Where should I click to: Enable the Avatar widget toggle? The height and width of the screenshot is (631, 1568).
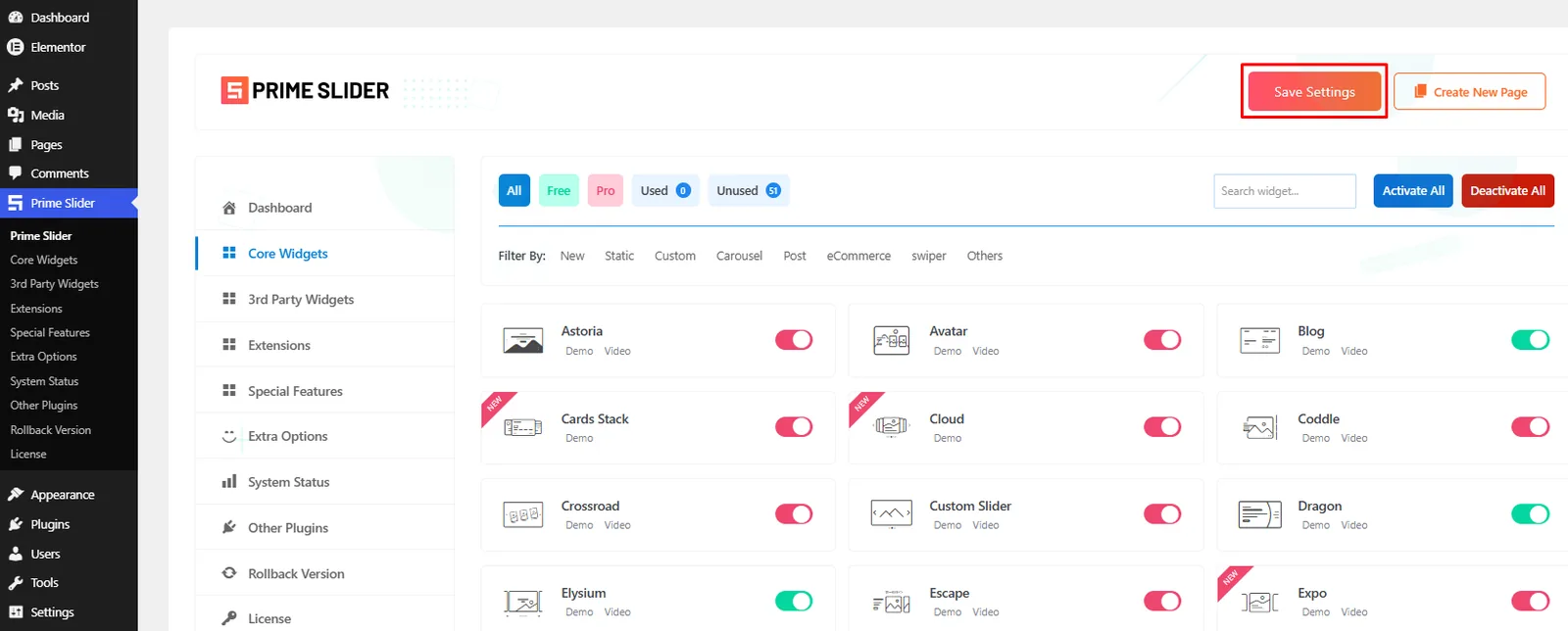(1162, 340)
